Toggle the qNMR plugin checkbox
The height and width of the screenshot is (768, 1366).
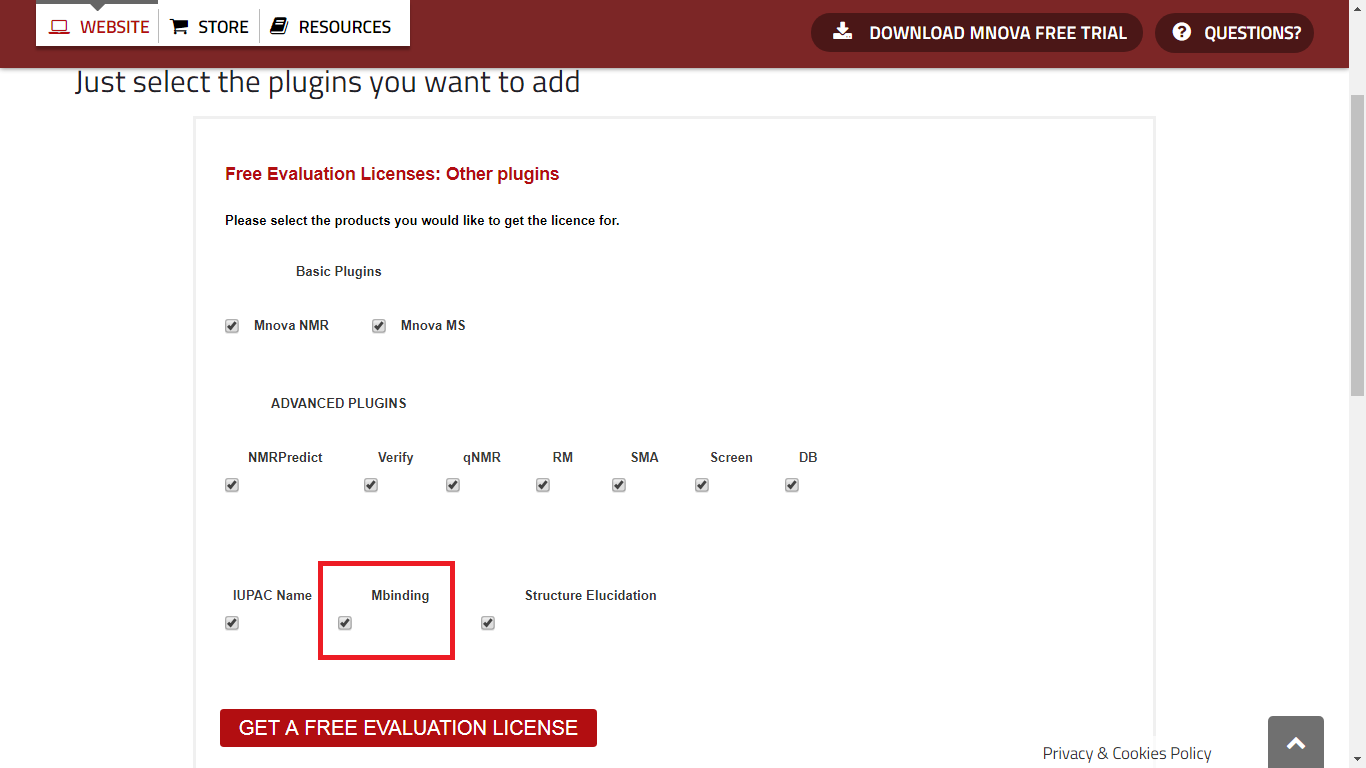(453, 485)
